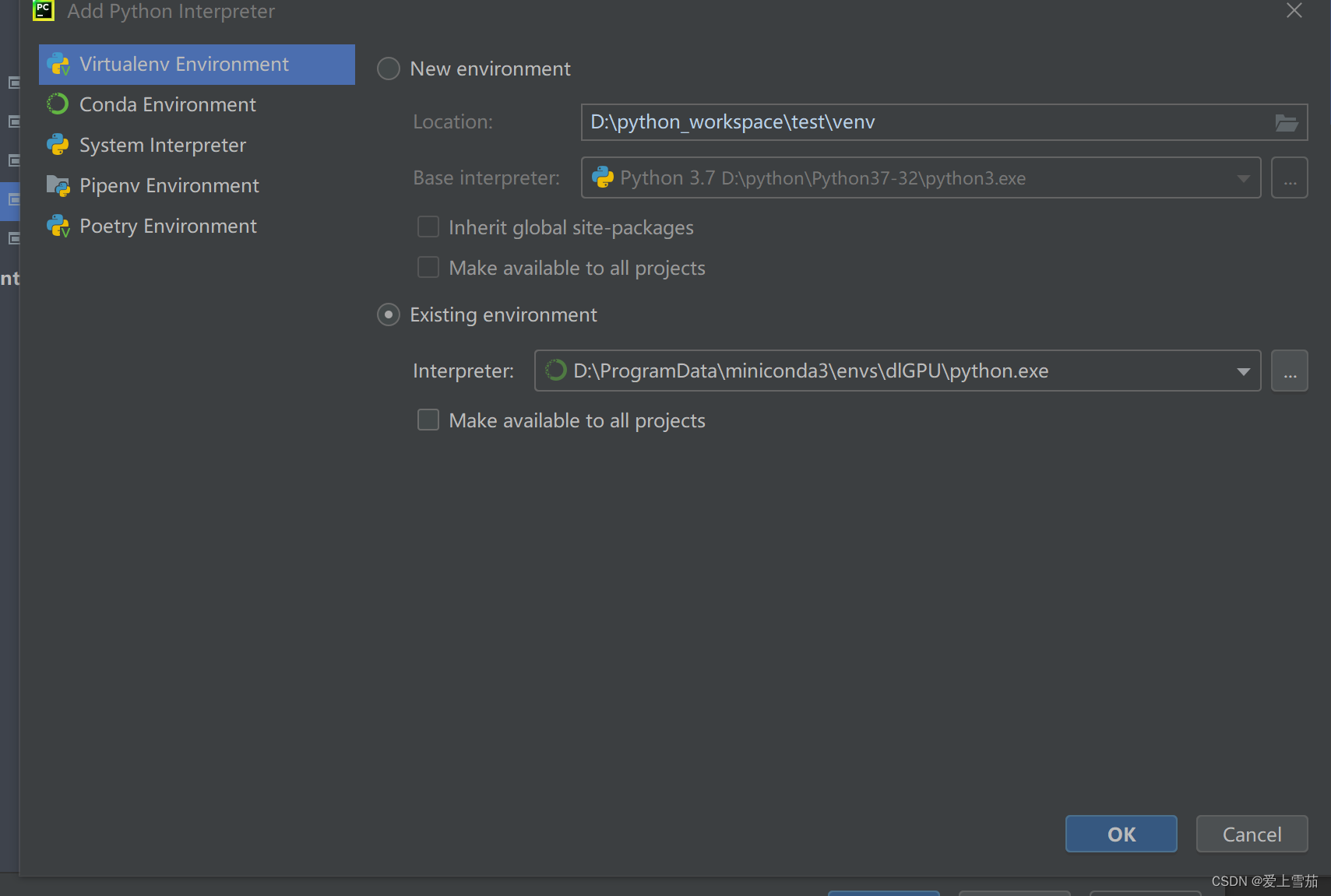This screenshot has height=896, width=1331.
Task: Select the Virtualenv Environment option
Action: click(184, 64)
